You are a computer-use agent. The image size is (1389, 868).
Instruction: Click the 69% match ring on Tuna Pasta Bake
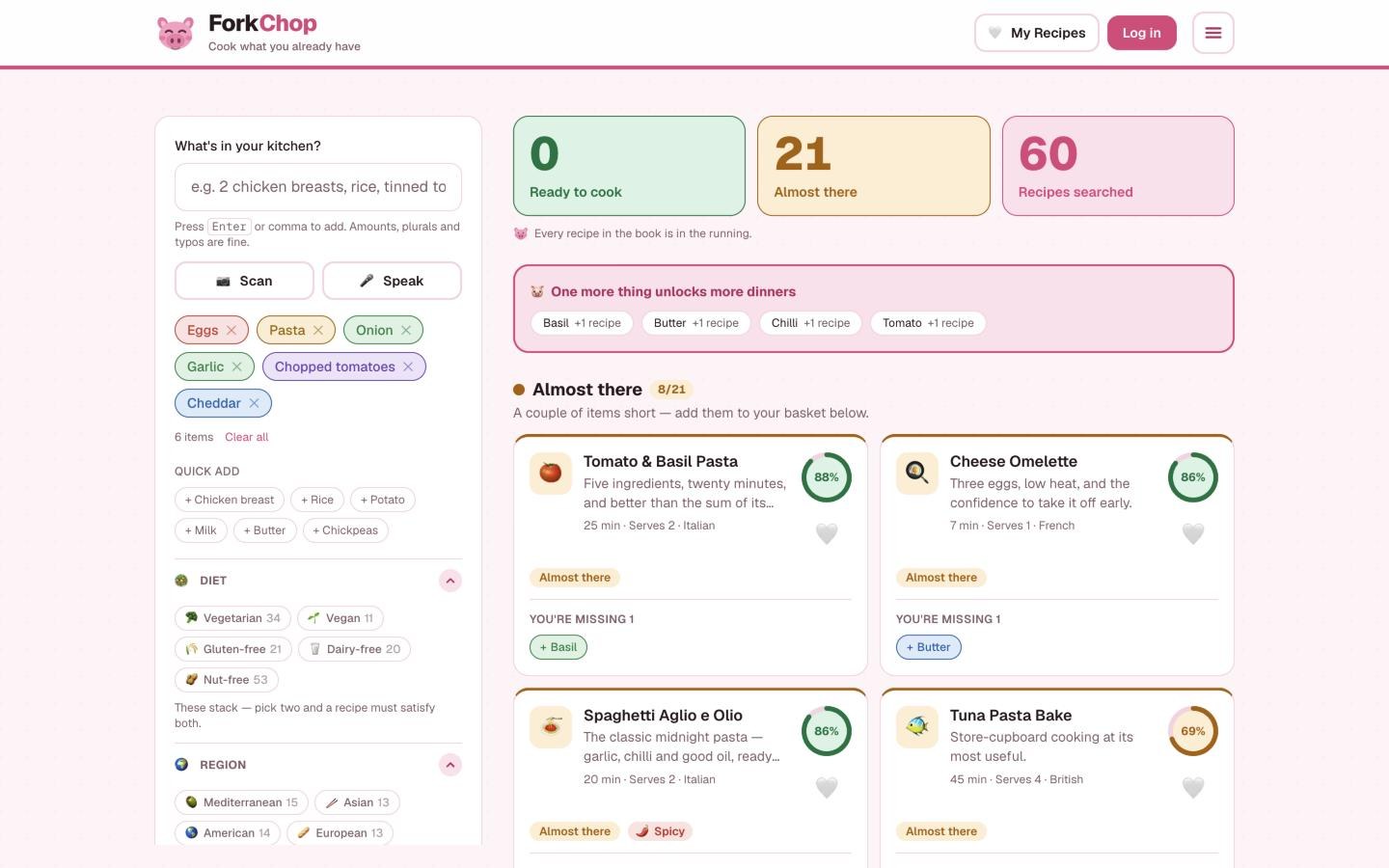1193,731
